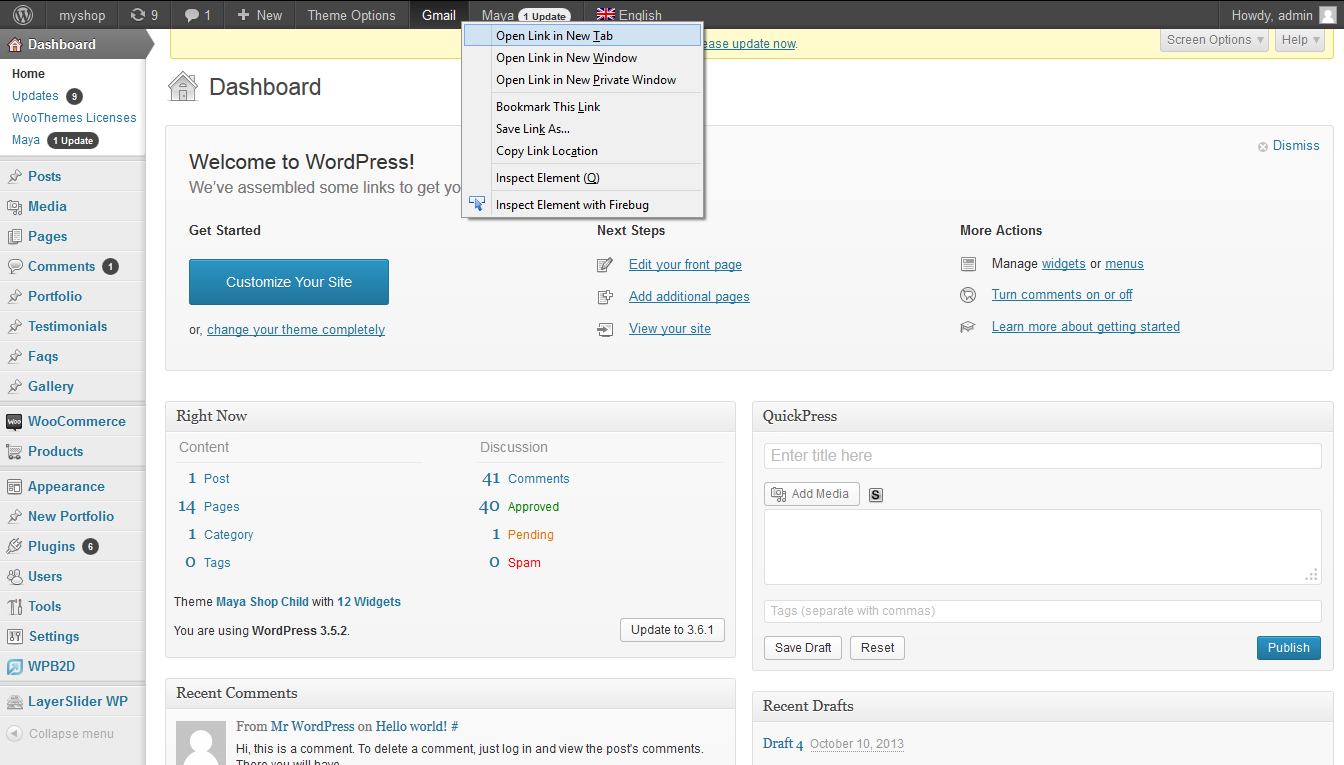Click the Dashboard house icon in sidebar

[x=14, y=44]
